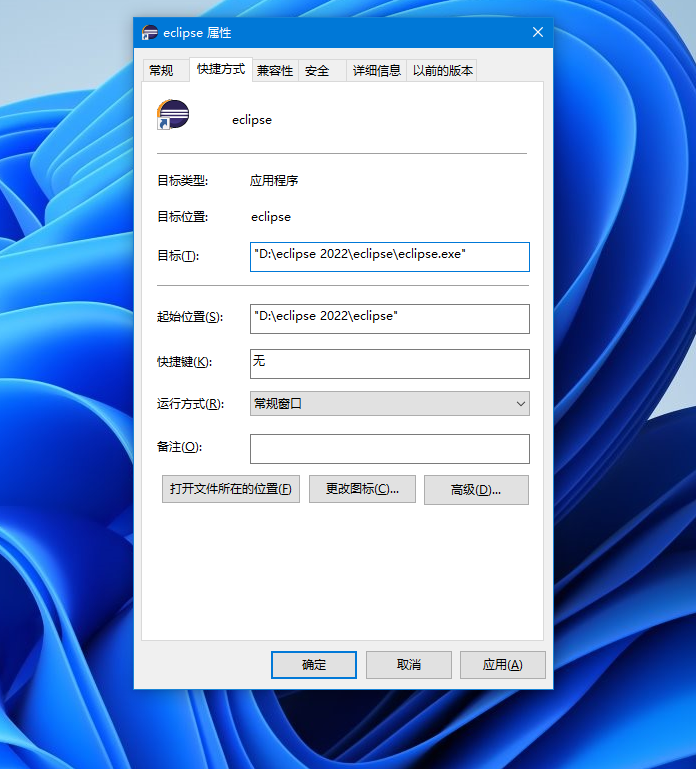Click the 应用 button
This screenshot has height=769, width=696.
coord(503,665)
